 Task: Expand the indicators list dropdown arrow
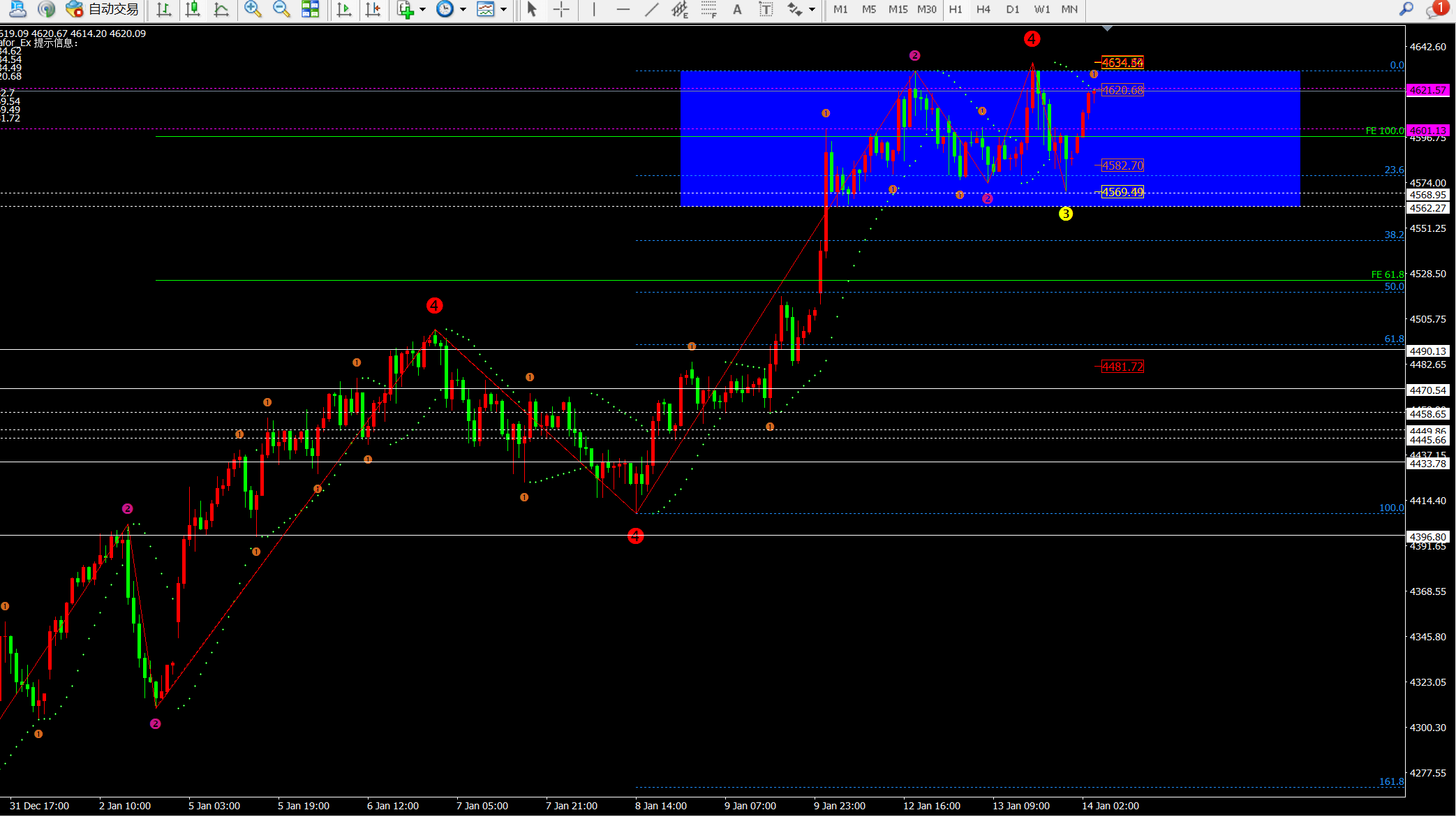click(423, 10)
